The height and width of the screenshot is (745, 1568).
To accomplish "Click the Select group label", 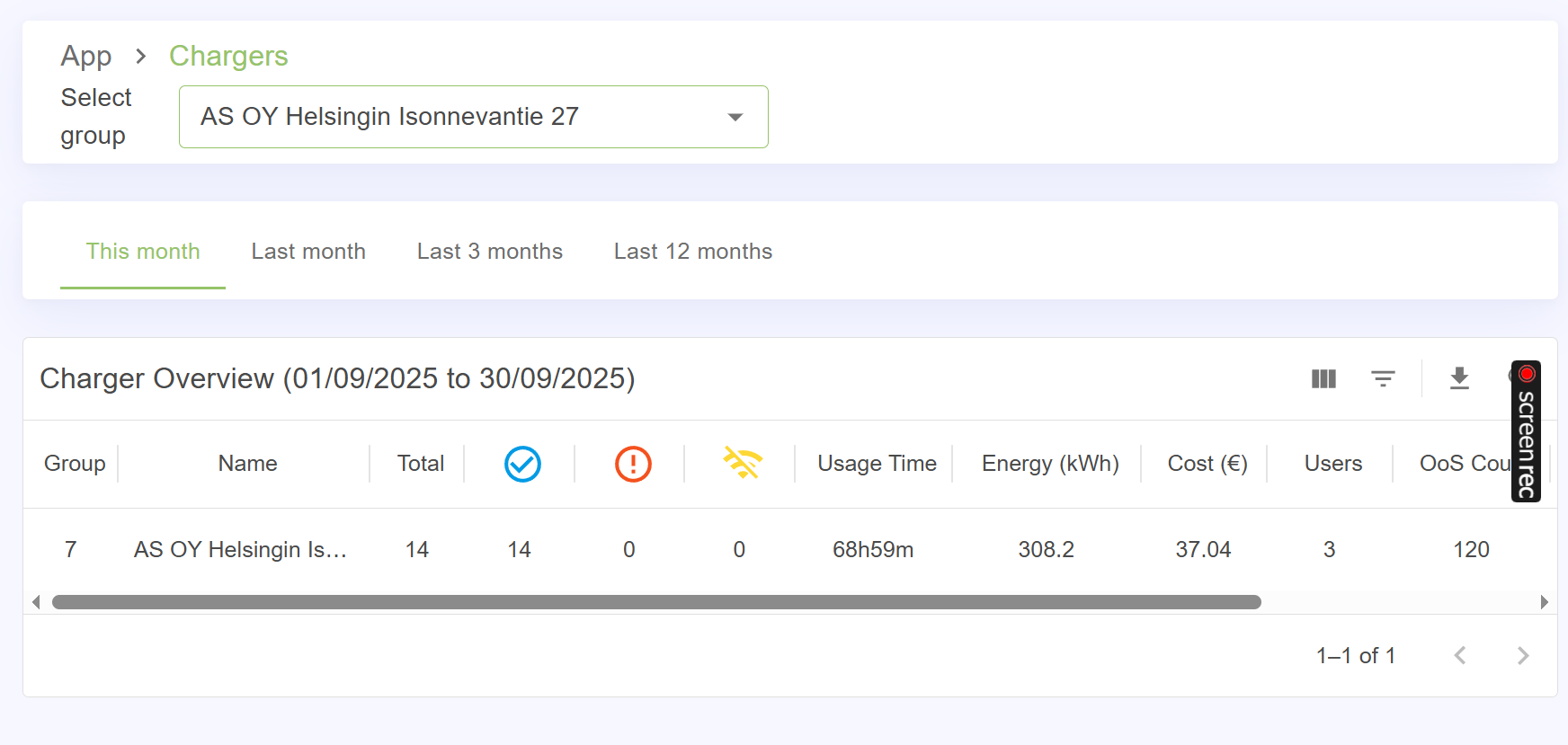I will click(96, 117).
